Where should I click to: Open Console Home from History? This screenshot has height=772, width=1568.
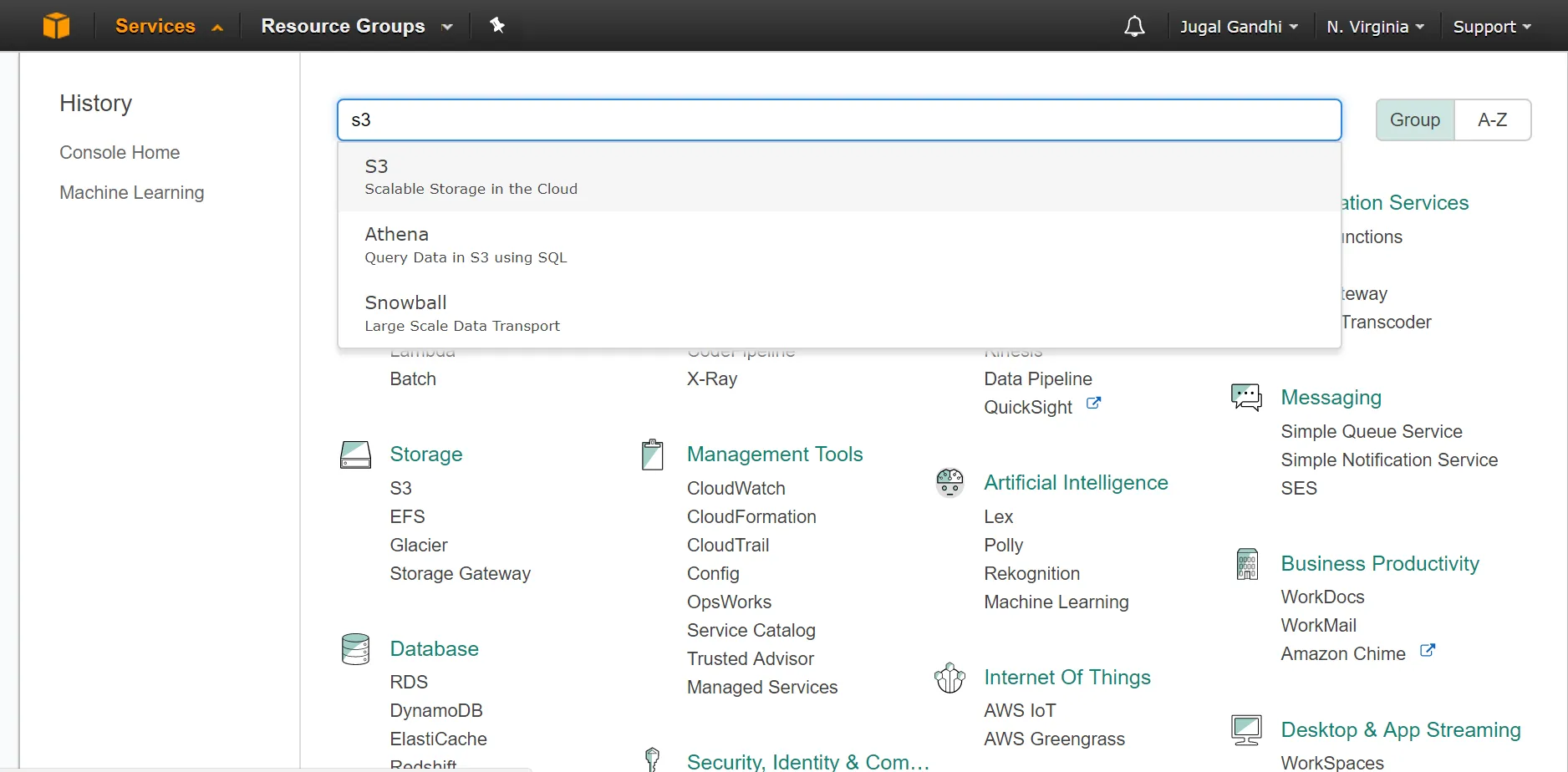120,153
